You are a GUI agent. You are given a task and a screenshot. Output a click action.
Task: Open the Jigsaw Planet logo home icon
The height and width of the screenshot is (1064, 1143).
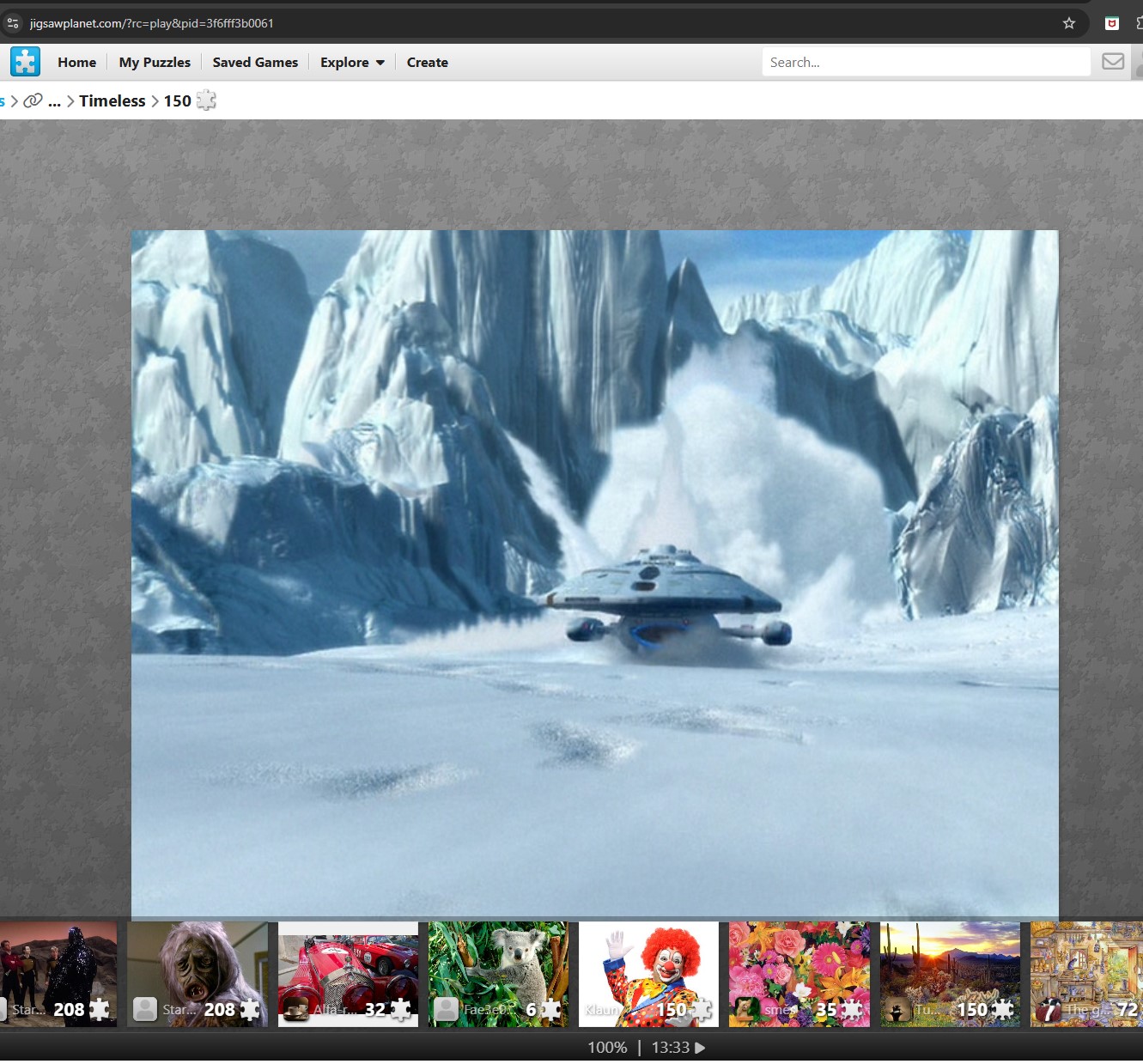tap(25, 62)
